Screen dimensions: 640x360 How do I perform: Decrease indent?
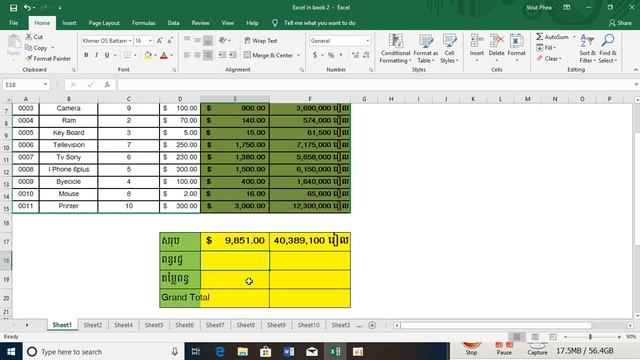(x=222, y=55)
